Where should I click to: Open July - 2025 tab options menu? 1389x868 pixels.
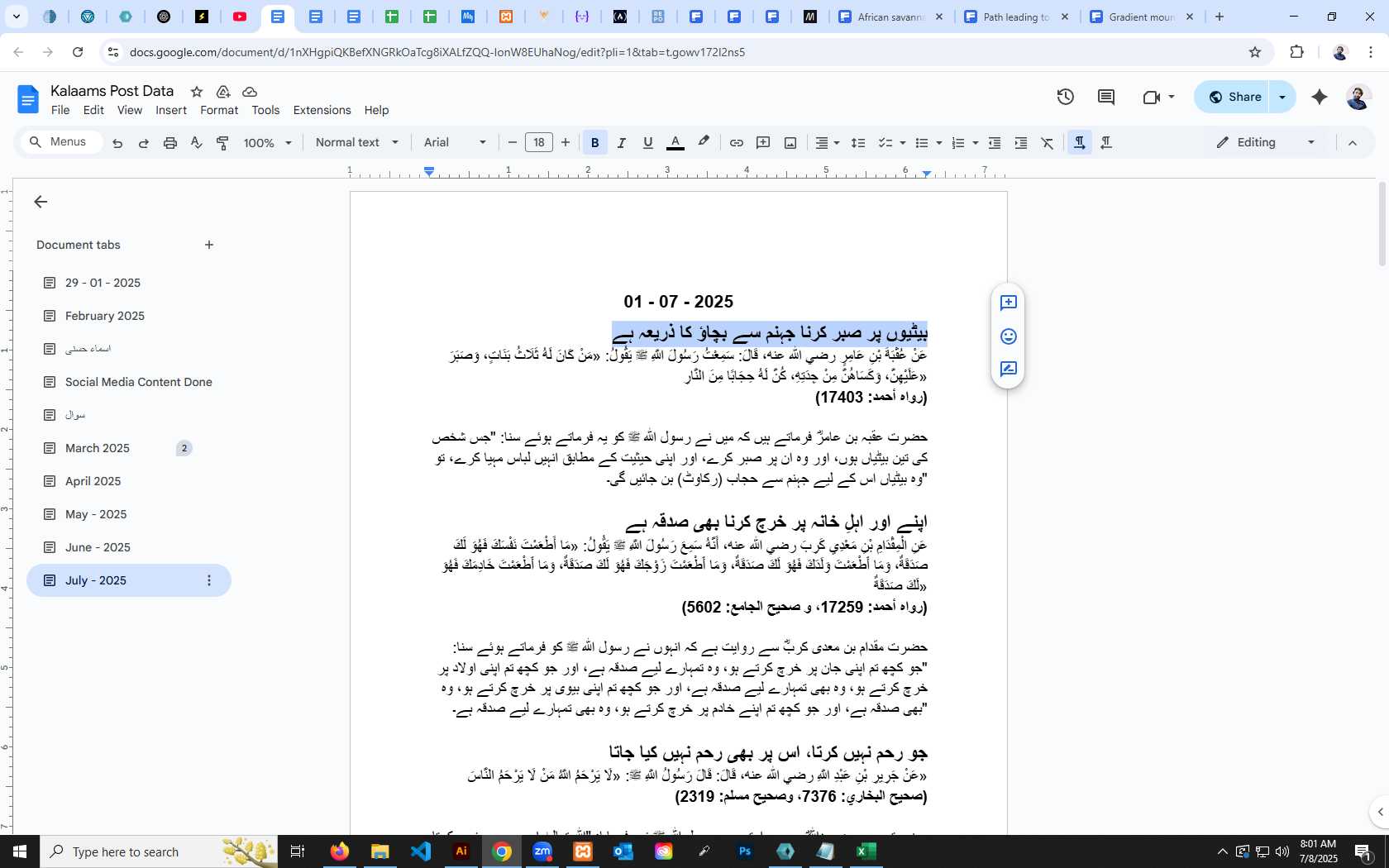(209, 580)
